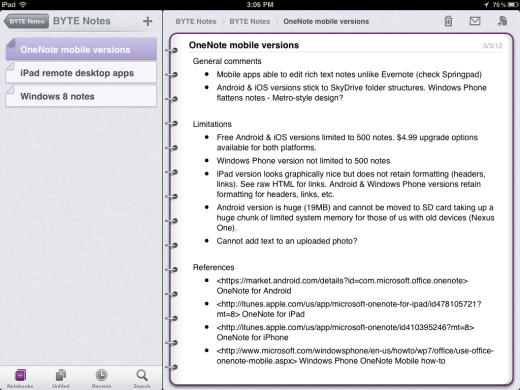Tap the Limitations heading
This screenshot has height=390, width=520.
[x=212, y=124]
